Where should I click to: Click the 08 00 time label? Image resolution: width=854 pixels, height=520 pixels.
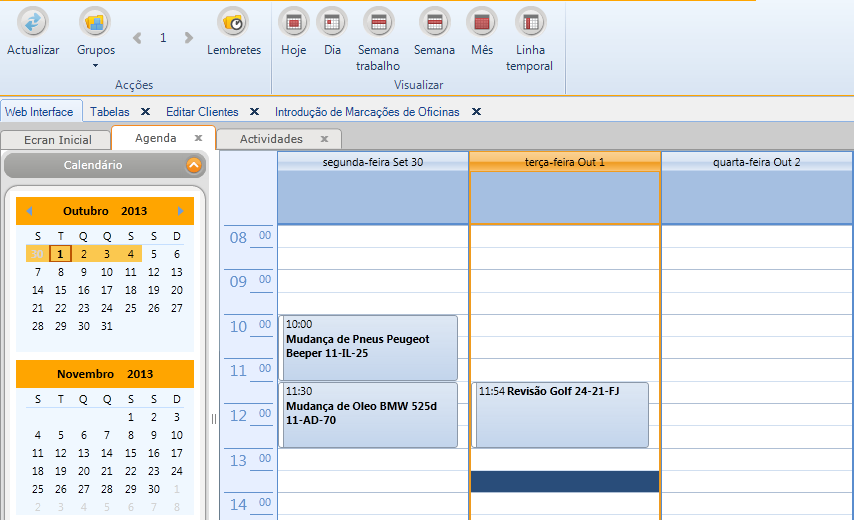(248, 237)
